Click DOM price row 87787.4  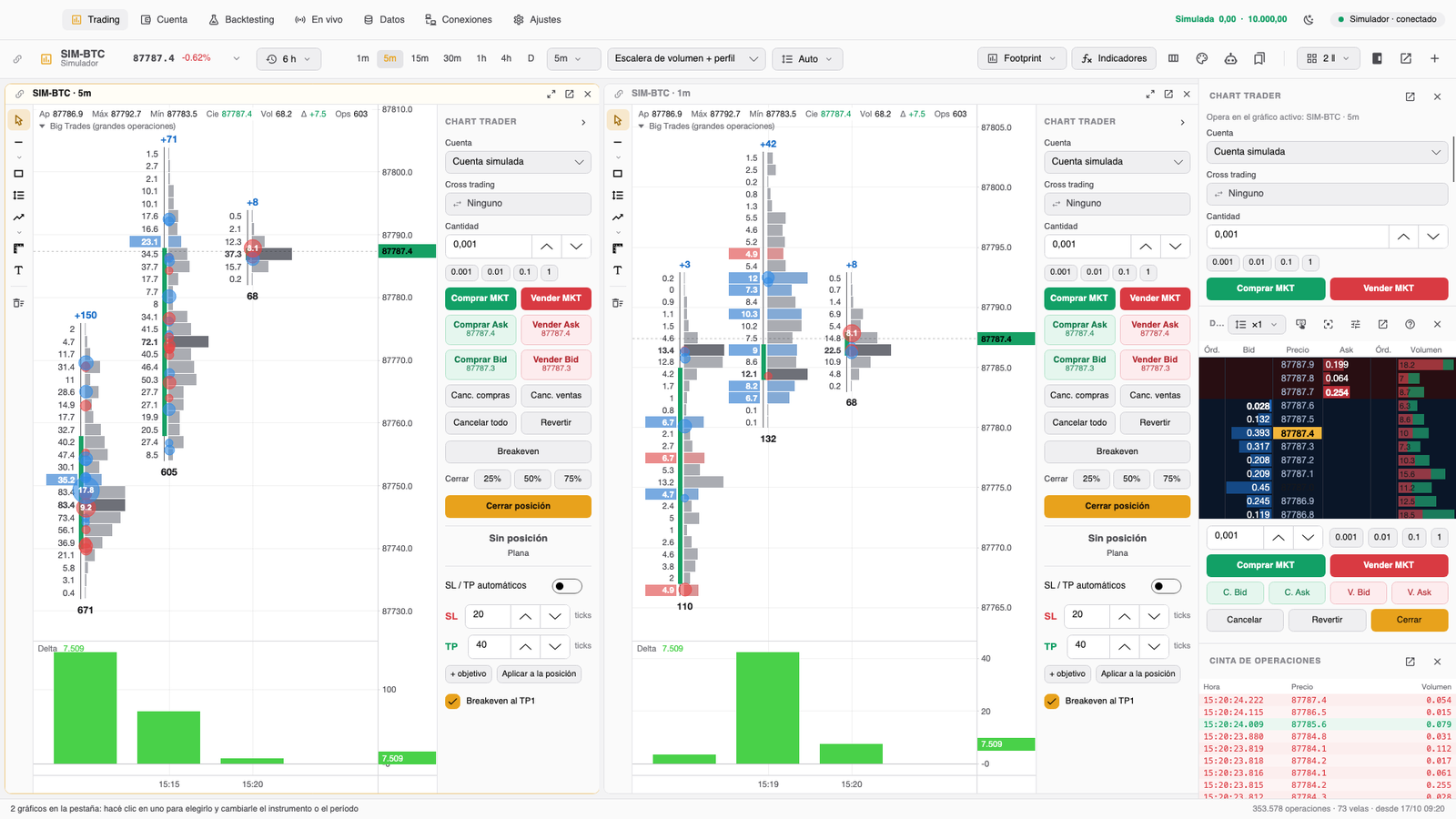[x=1298, y=433]
